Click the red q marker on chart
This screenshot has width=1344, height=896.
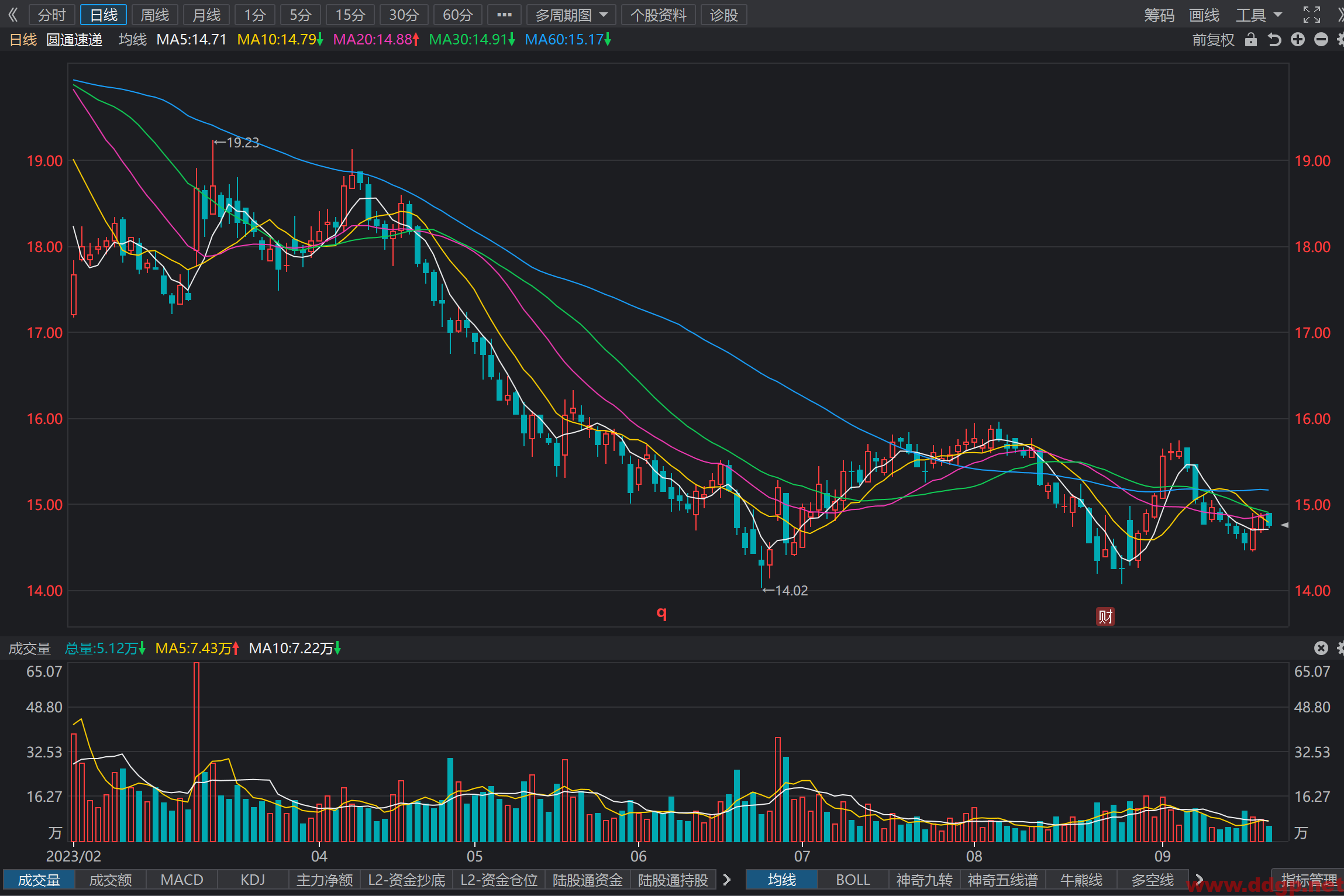coord(661,613)
